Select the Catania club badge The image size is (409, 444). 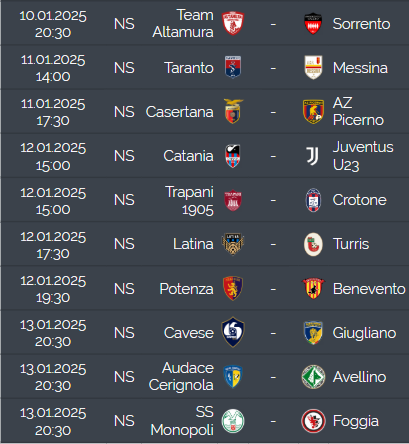[233, 156]
